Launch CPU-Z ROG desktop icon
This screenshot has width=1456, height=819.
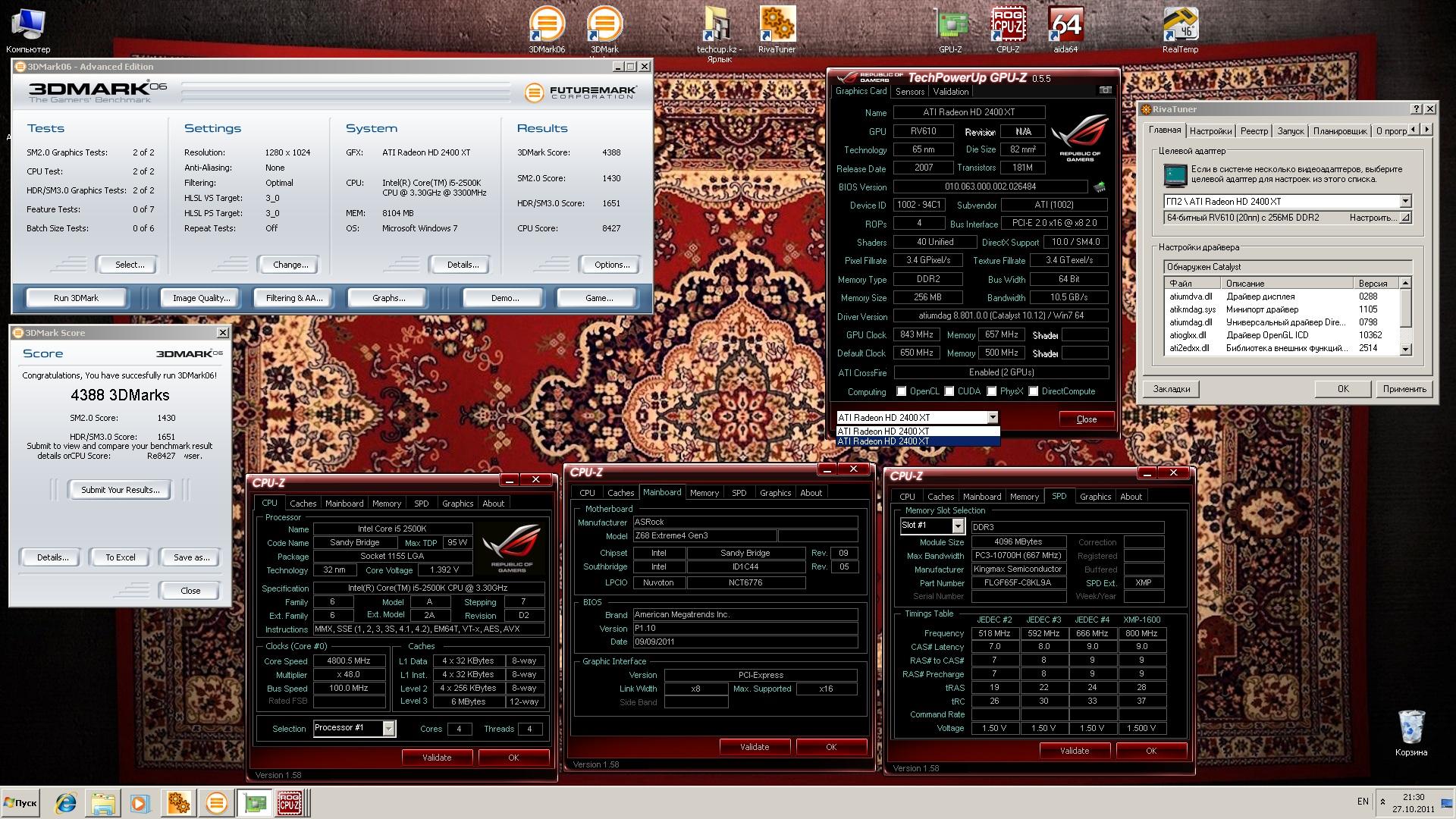(x=1008, y=29)
